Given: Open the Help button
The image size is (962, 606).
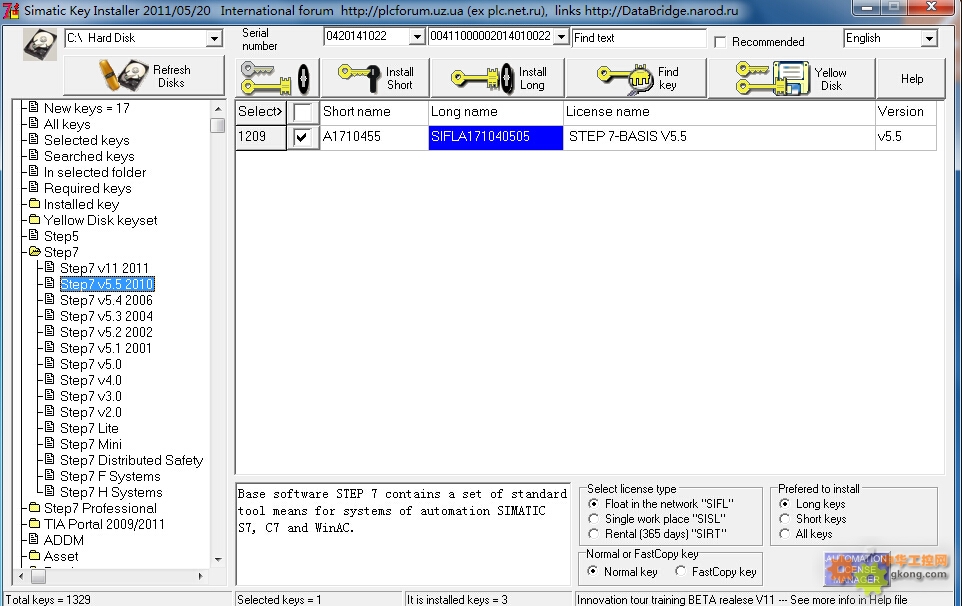Looking at the screenshot, I should pos(911,78).
